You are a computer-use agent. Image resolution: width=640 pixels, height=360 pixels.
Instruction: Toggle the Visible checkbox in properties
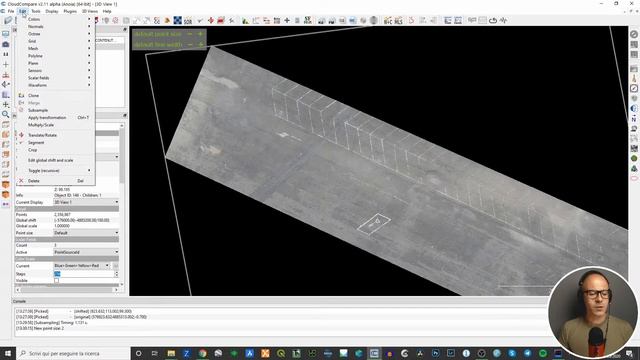[x=57, y=281]
